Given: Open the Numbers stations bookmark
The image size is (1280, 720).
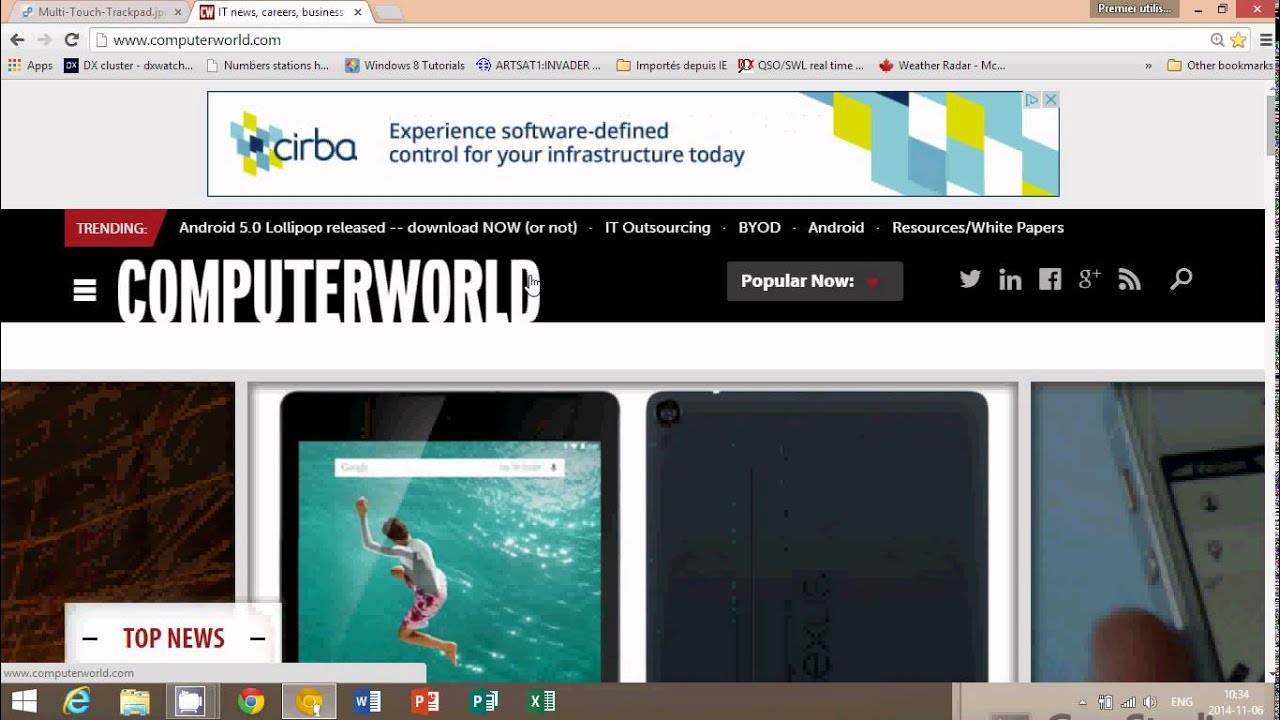Looking at the screenshot, I should click(267, 65).
